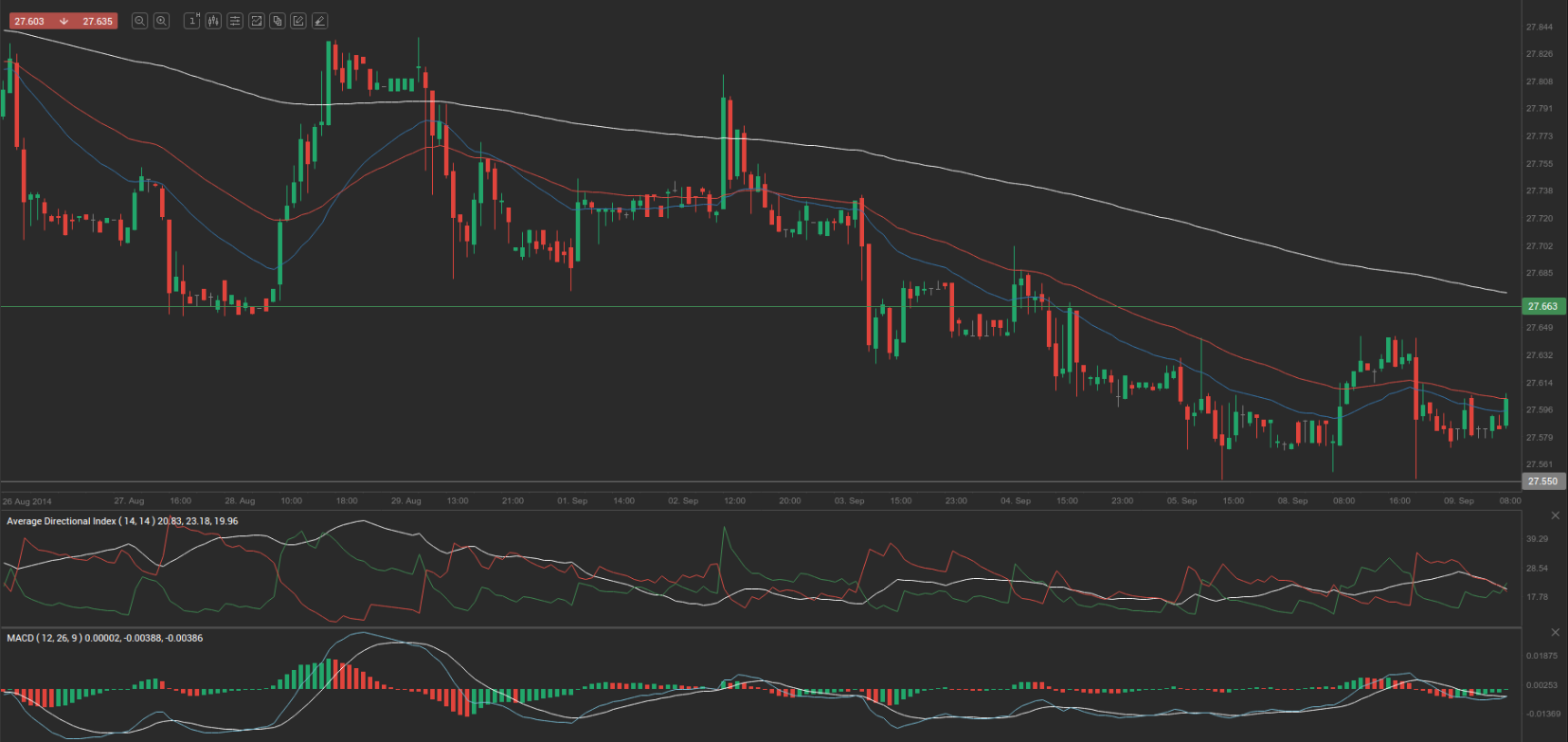Click the zoom out magnifier icon
This screenshot has width=1568, height=742.
coord(139,21)
